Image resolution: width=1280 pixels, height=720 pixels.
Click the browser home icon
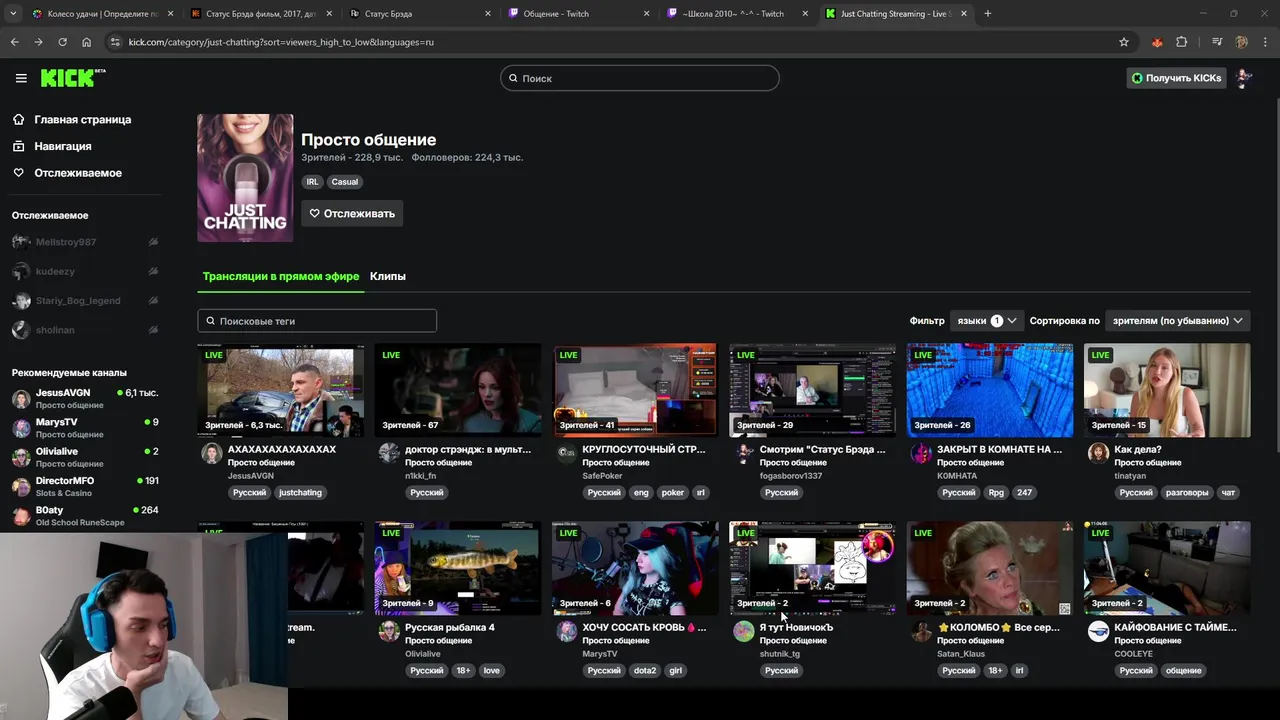tap(86, 42)
